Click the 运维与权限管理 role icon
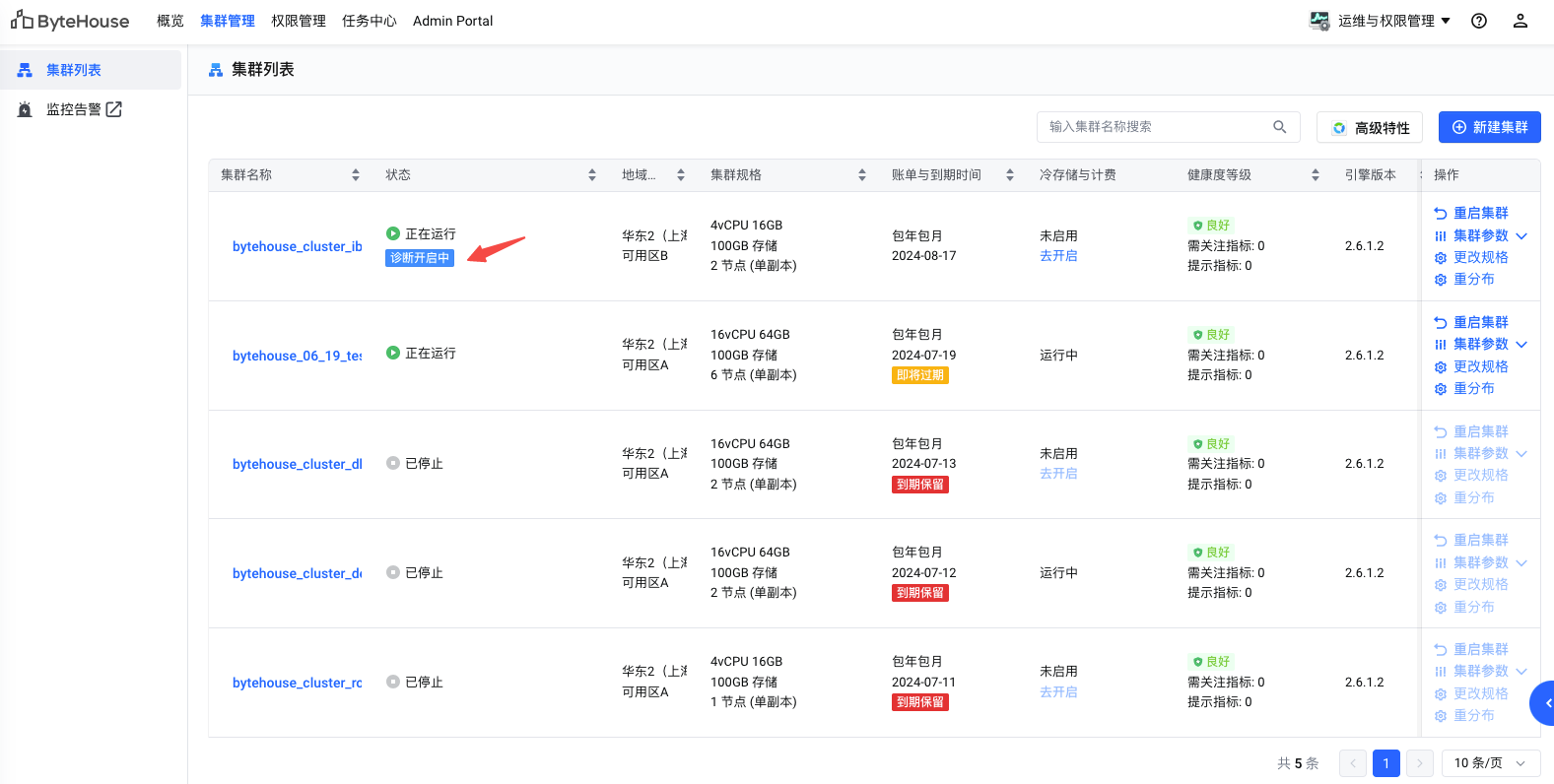 point(1318,21)
